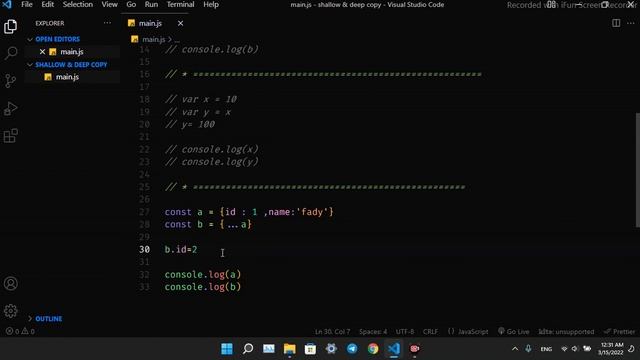Open Microsoft Store from the taskbar
This screenshot has height=360, width=640.
[310, 349]
